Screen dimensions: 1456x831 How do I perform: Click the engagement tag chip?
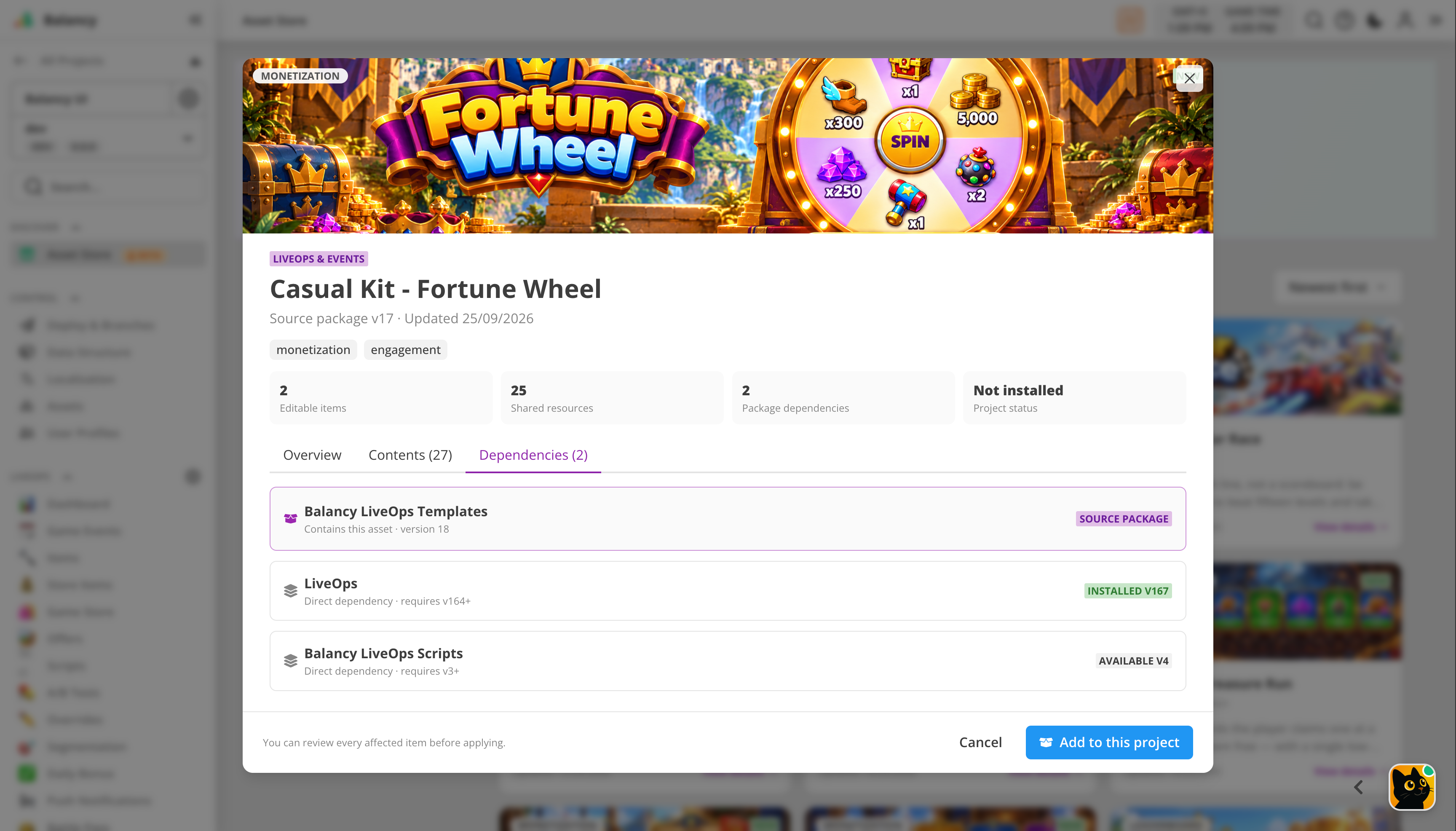coord(405,350)
